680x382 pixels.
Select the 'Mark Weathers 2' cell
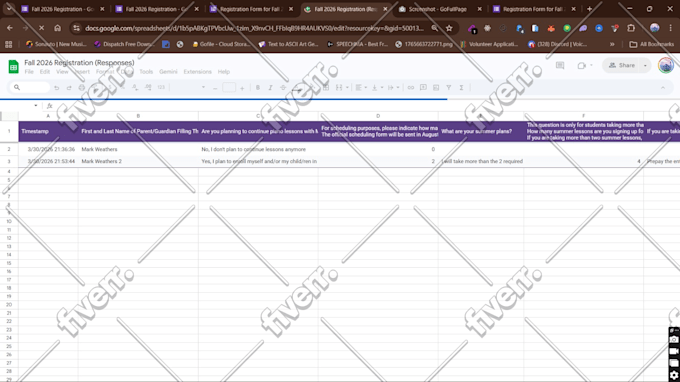click(x=138, y=161)
